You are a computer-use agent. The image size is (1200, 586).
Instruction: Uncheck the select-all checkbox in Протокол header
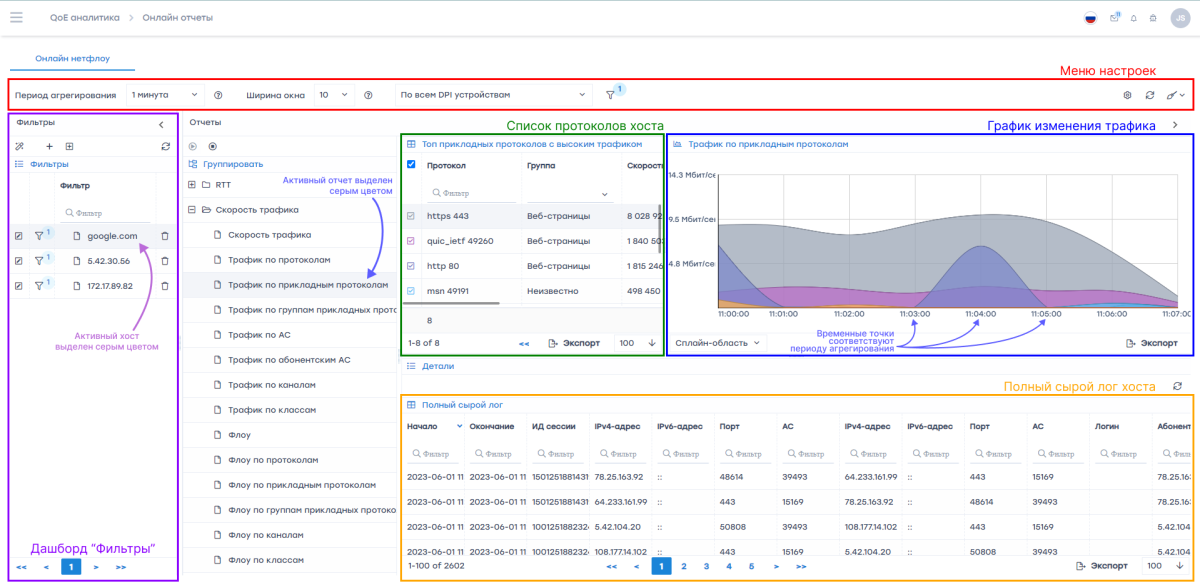click(411, 165)
